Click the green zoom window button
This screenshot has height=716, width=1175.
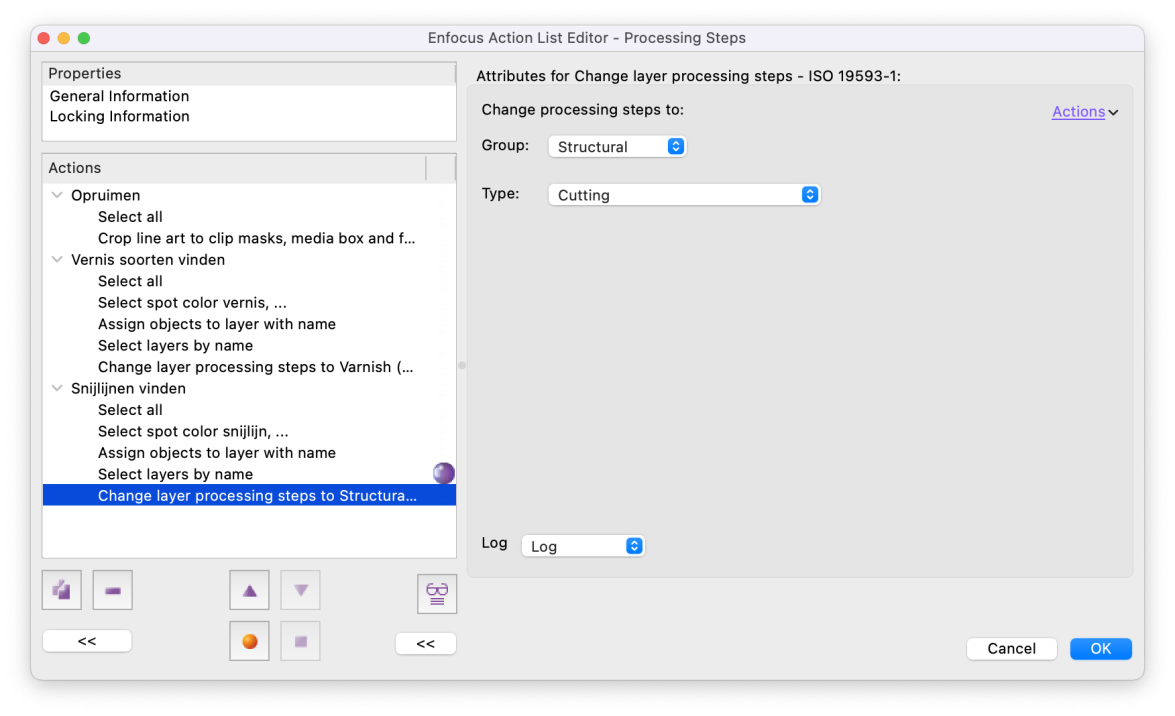pyautogui.click(x=84, y=38)
